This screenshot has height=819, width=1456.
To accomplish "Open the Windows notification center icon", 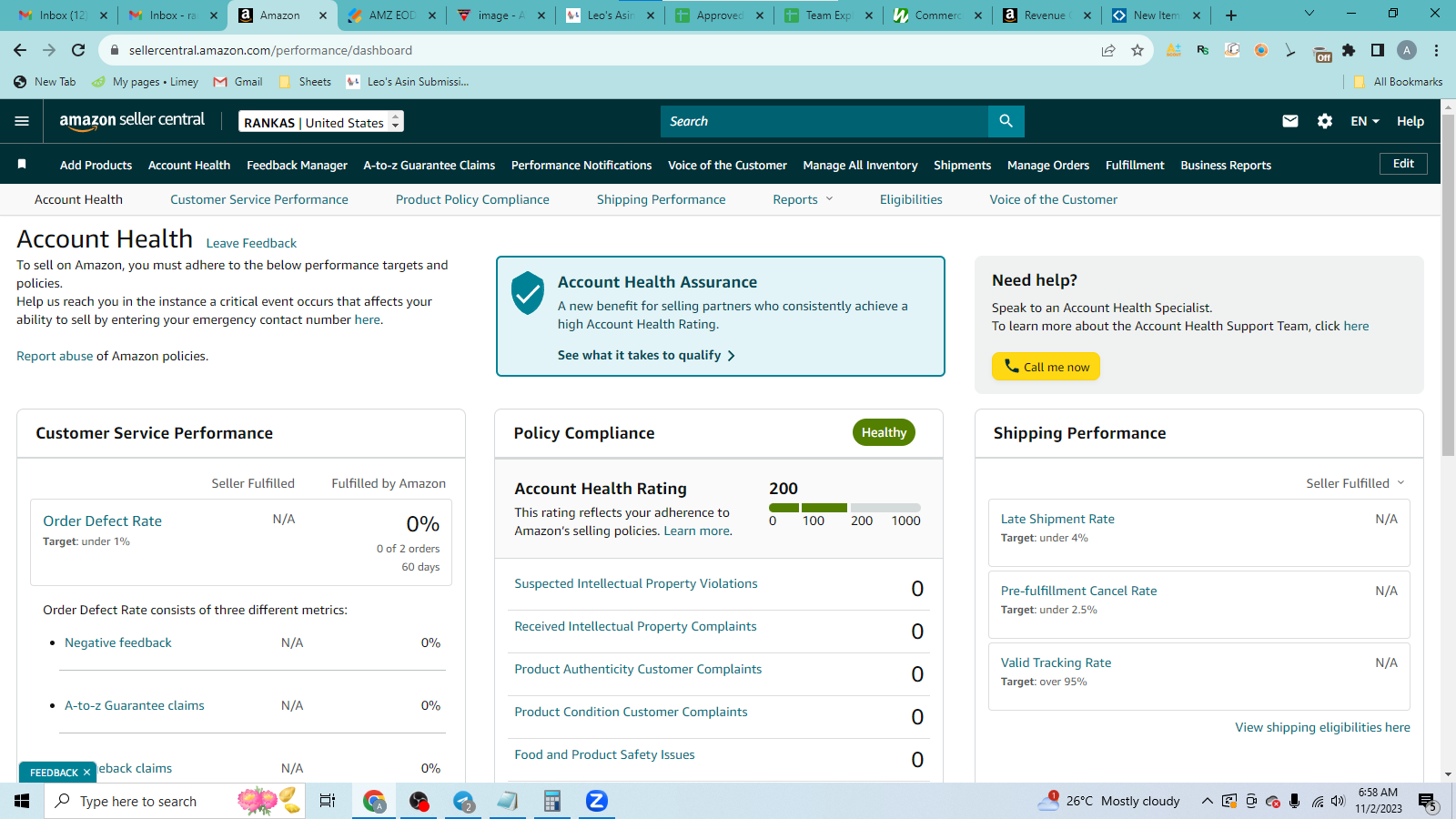I will coord(1427,801).
